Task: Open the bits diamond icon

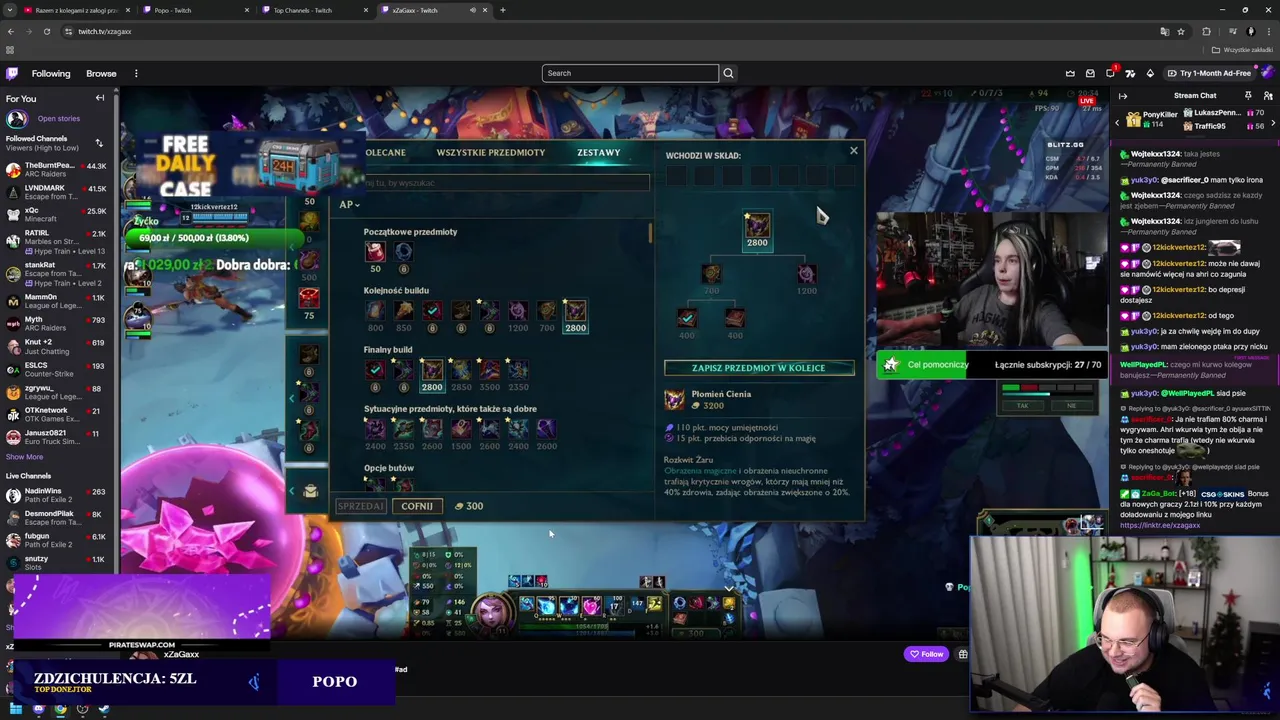Action: pyautogui.click(x=1150, y=73)
